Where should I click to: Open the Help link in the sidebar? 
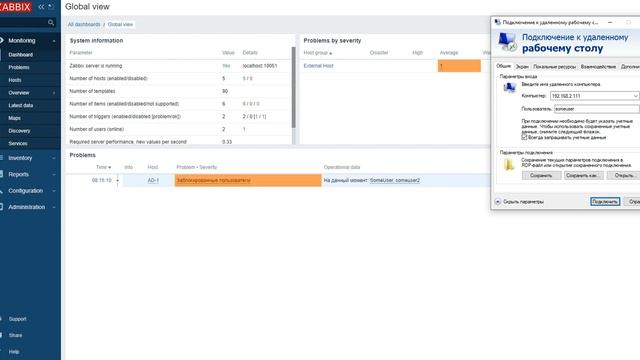(14, 352)
